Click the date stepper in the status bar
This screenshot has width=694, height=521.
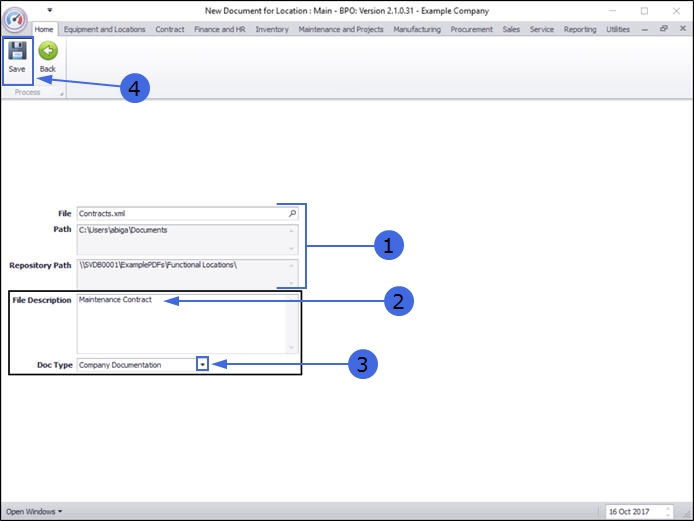pyautogui.click(x=668, y=512)
